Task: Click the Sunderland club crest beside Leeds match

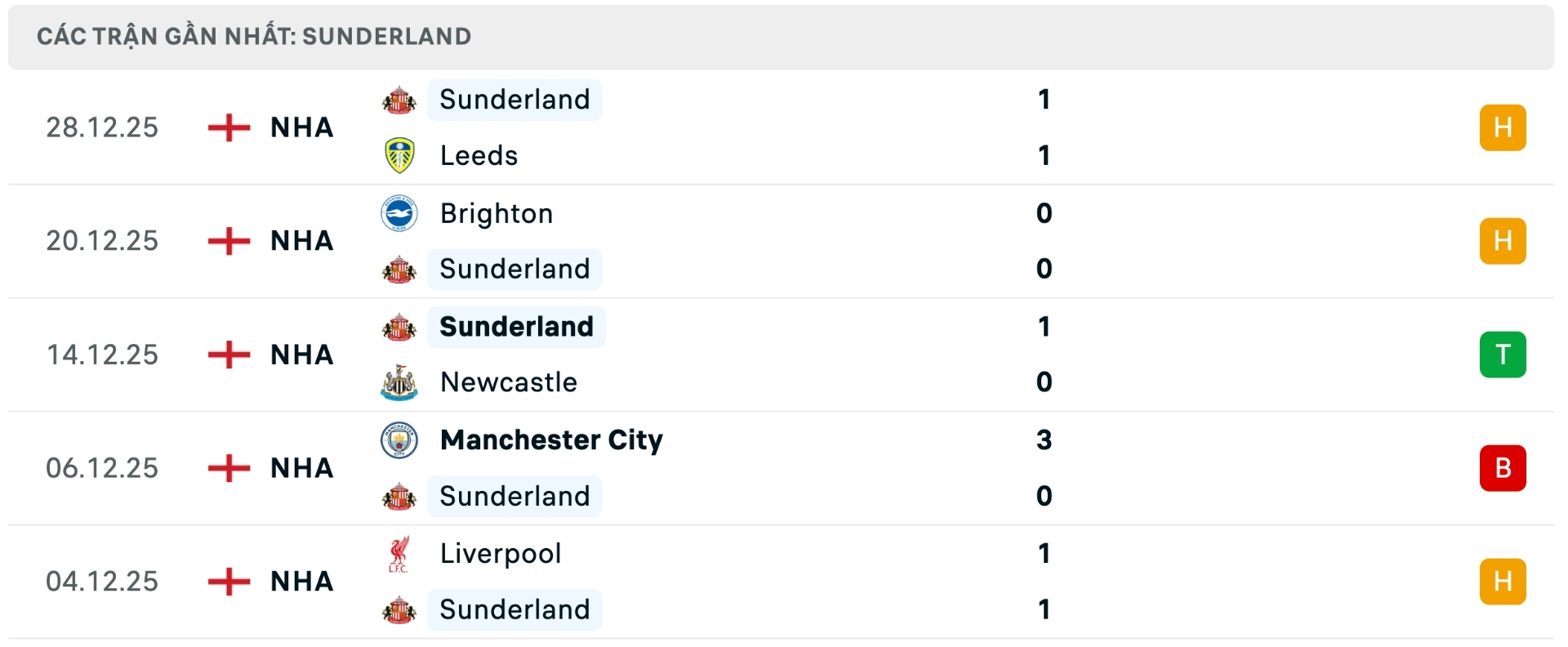Action: click(399, 100)
